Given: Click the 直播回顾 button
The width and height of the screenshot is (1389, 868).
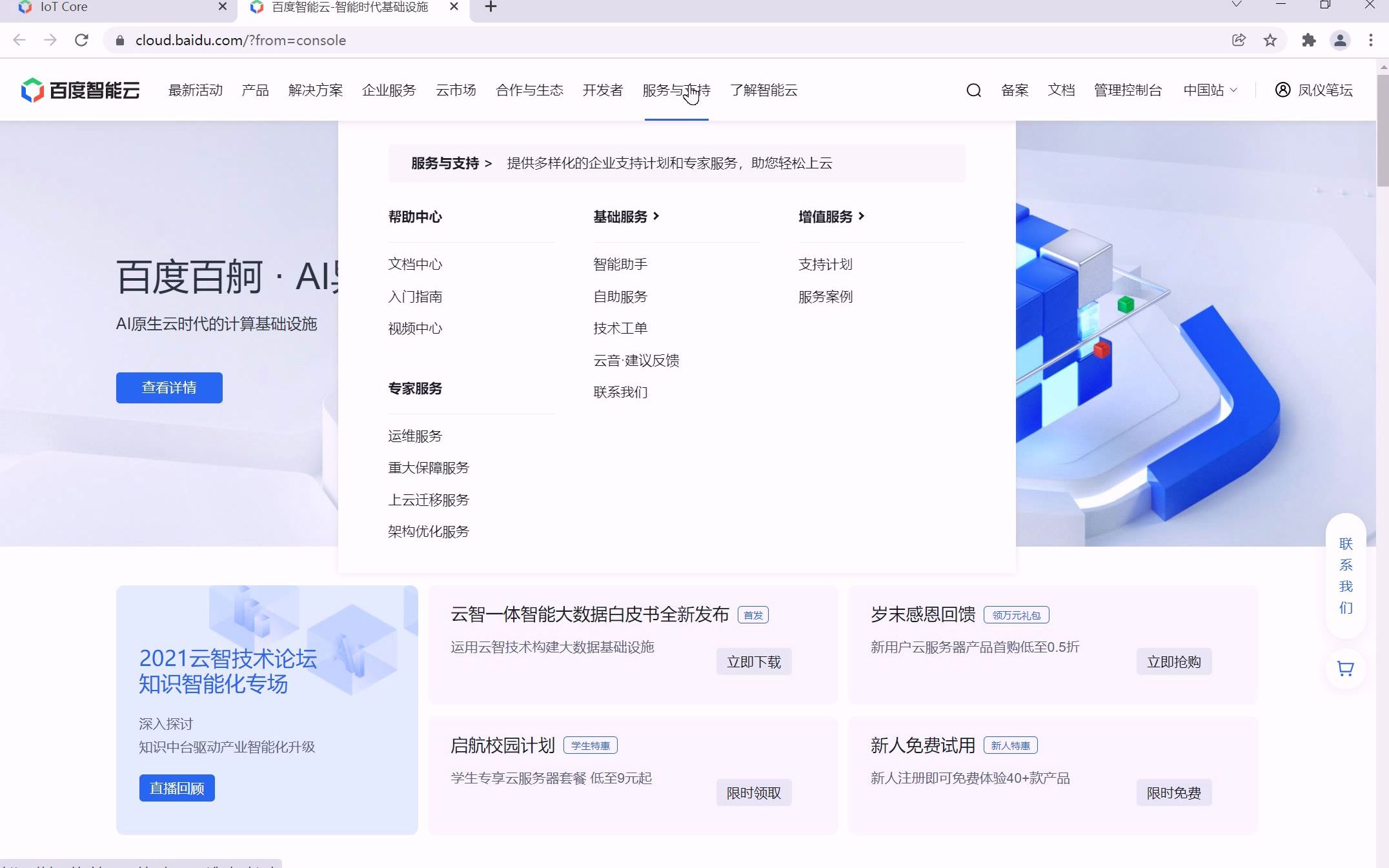Looking at the screenshot, I should [177, 788].
